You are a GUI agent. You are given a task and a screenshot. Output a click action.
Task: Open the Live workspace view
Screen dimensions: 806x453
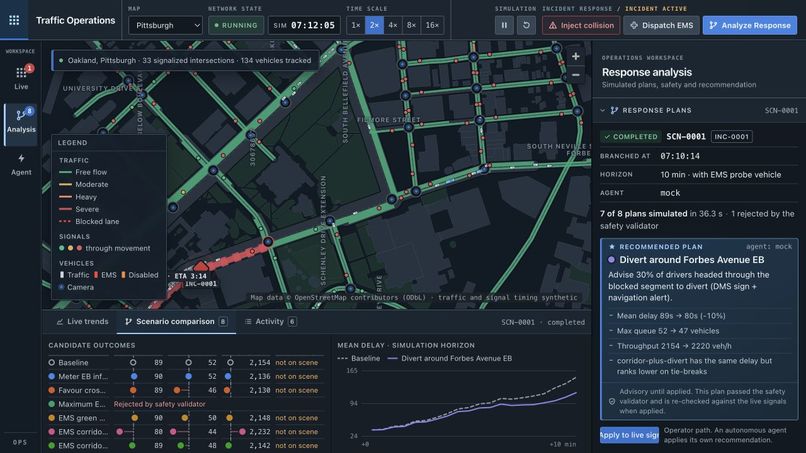tap(21, 78)
